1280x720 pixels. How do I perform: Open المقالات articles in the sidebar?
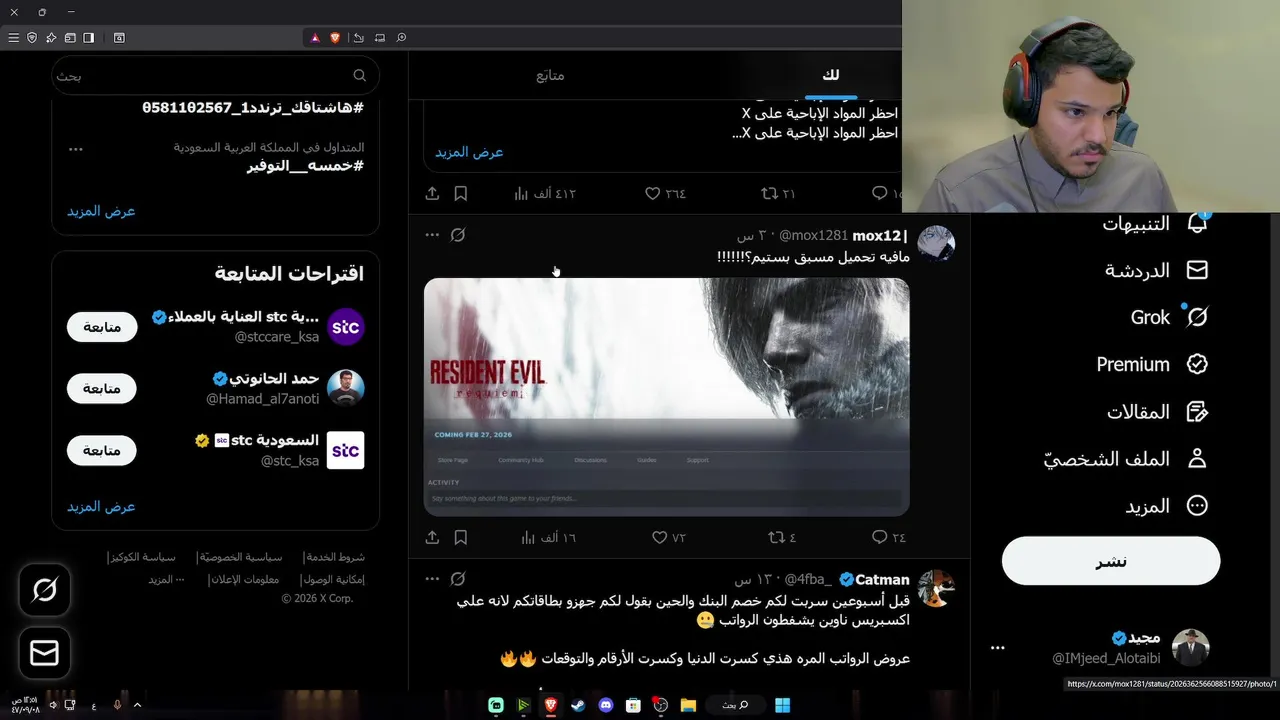1158,411
